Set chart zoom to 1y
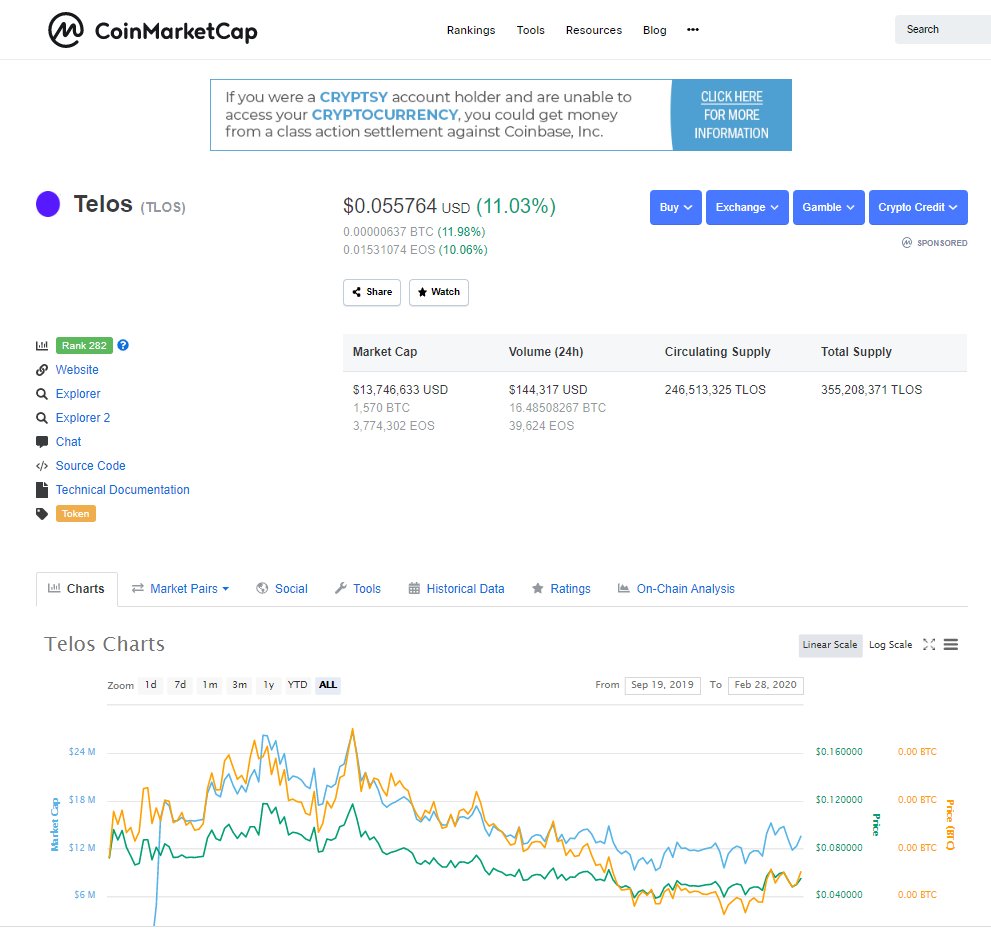Viewport: 991px width, 935px height. [269, 685]
